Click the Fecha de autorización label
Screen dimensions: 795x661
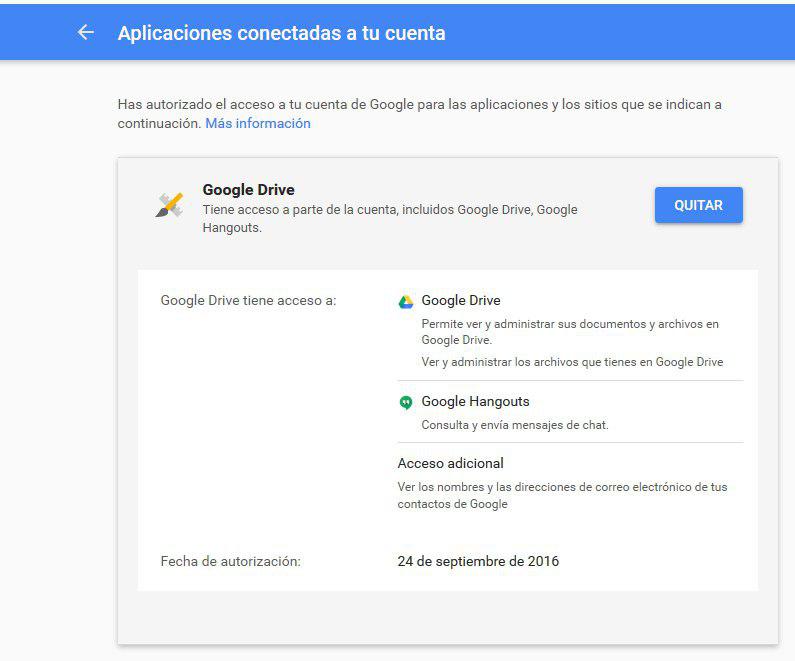tap(231, 561)
